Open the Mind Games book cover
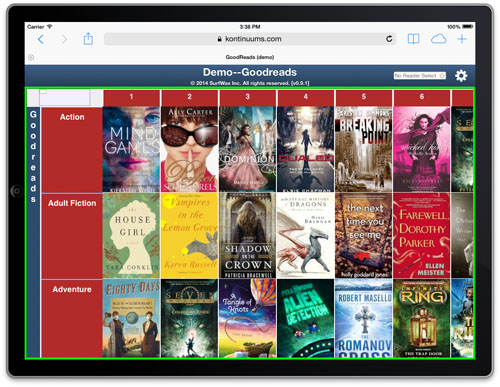500x387 pixels. (132, 149)
